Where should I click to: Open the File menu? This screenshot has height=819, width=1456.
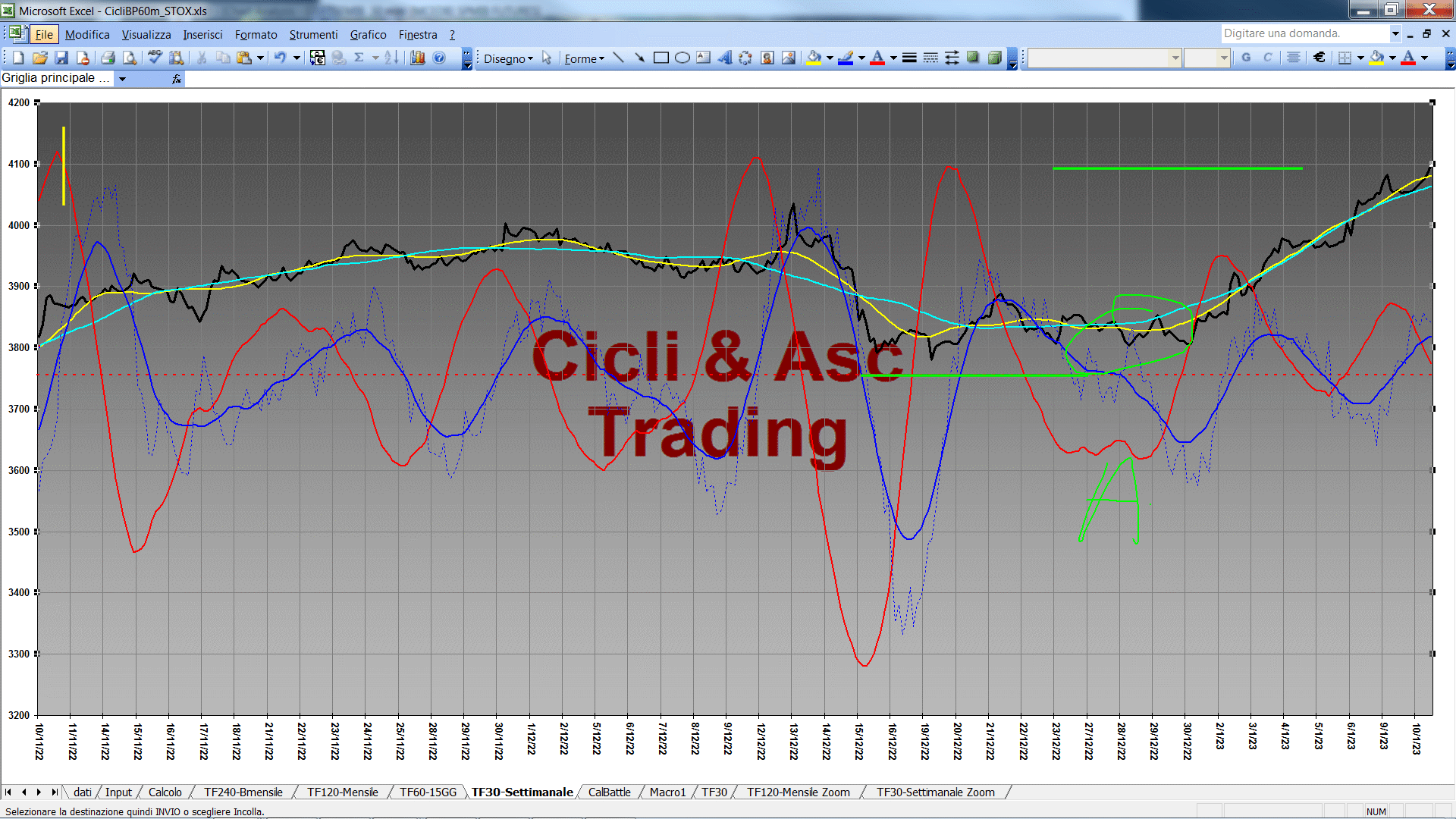[44, 35]
